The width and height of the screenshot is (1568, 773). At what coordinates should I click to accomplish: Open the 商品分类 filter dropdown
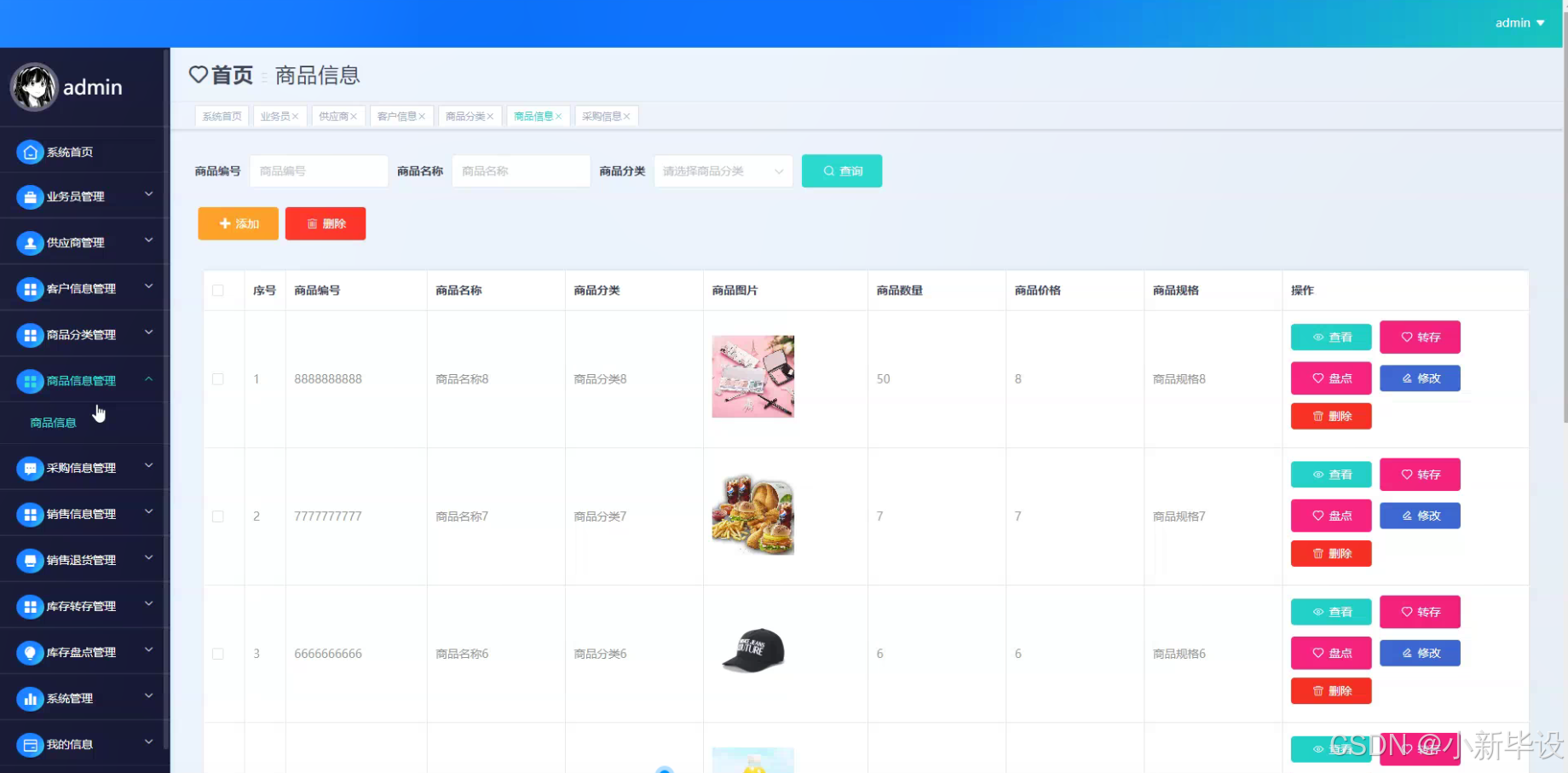tap(723, 171)
